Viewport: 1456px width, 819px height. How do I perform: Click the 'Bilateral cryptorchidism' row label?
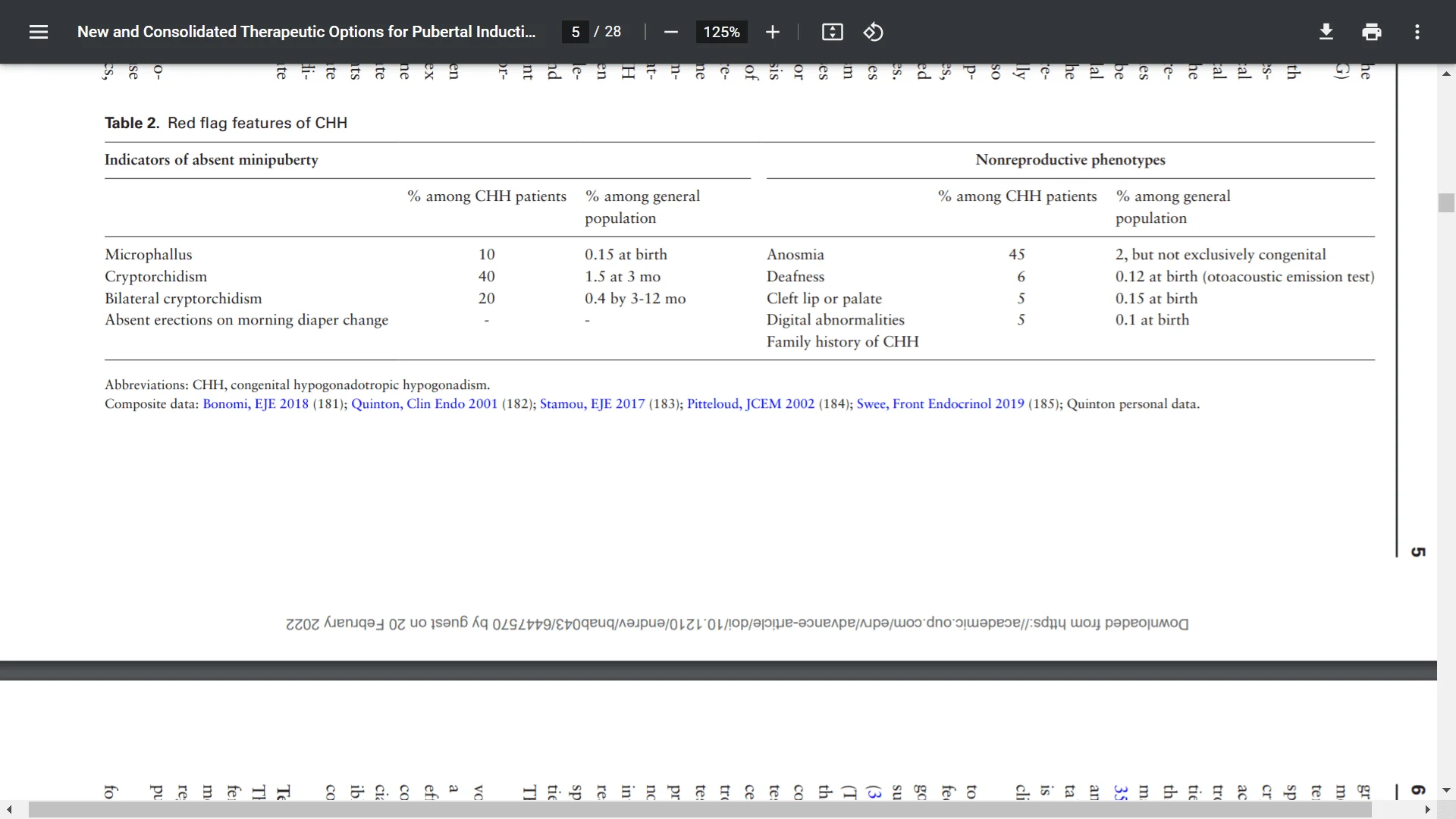pos(184,299)
